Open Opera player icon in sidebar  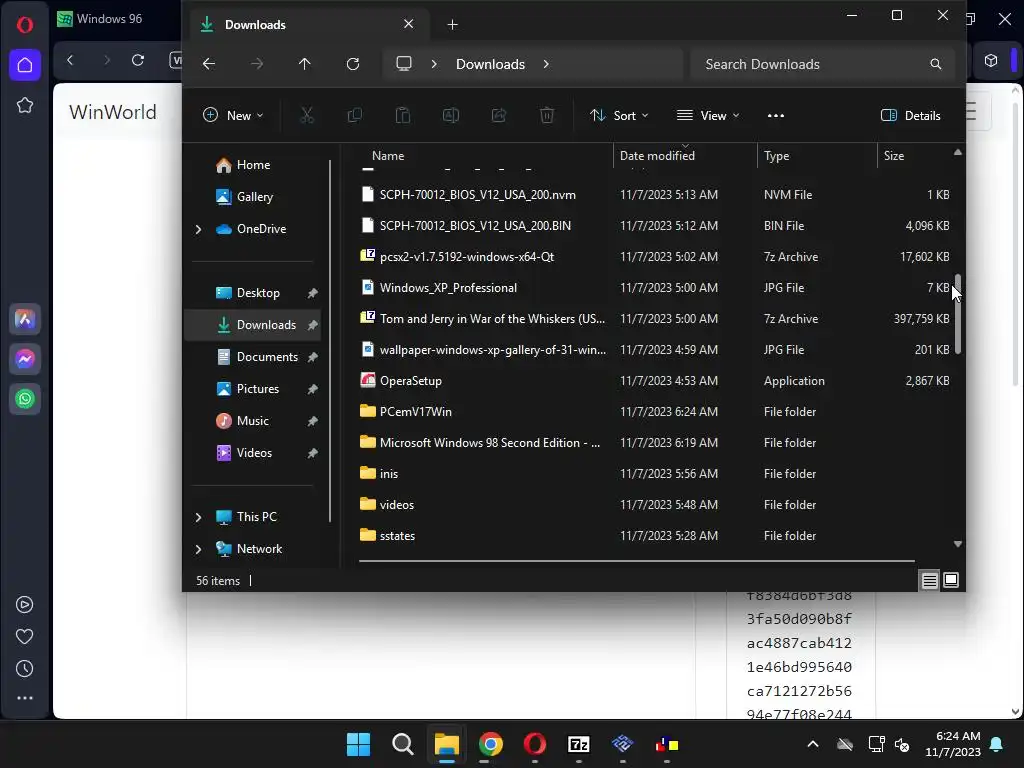25,605
